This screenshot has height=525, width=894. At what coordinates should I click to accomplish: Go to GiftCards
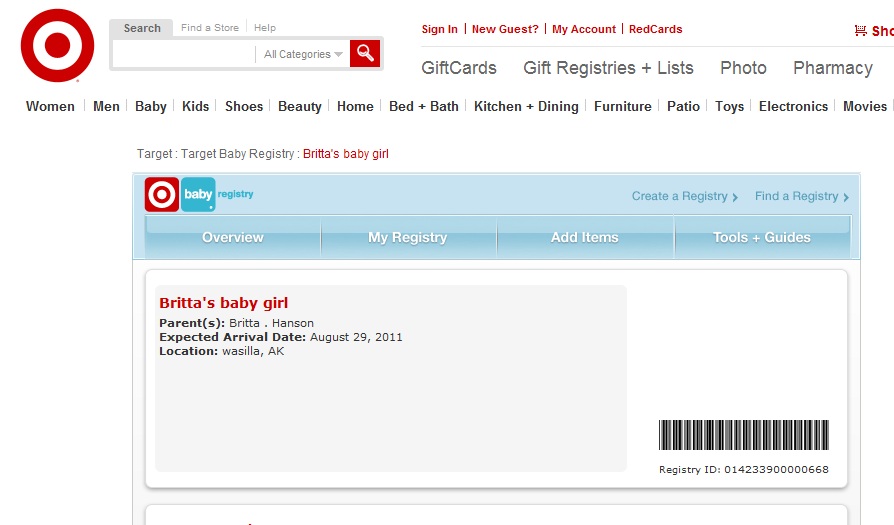(459, 68)
